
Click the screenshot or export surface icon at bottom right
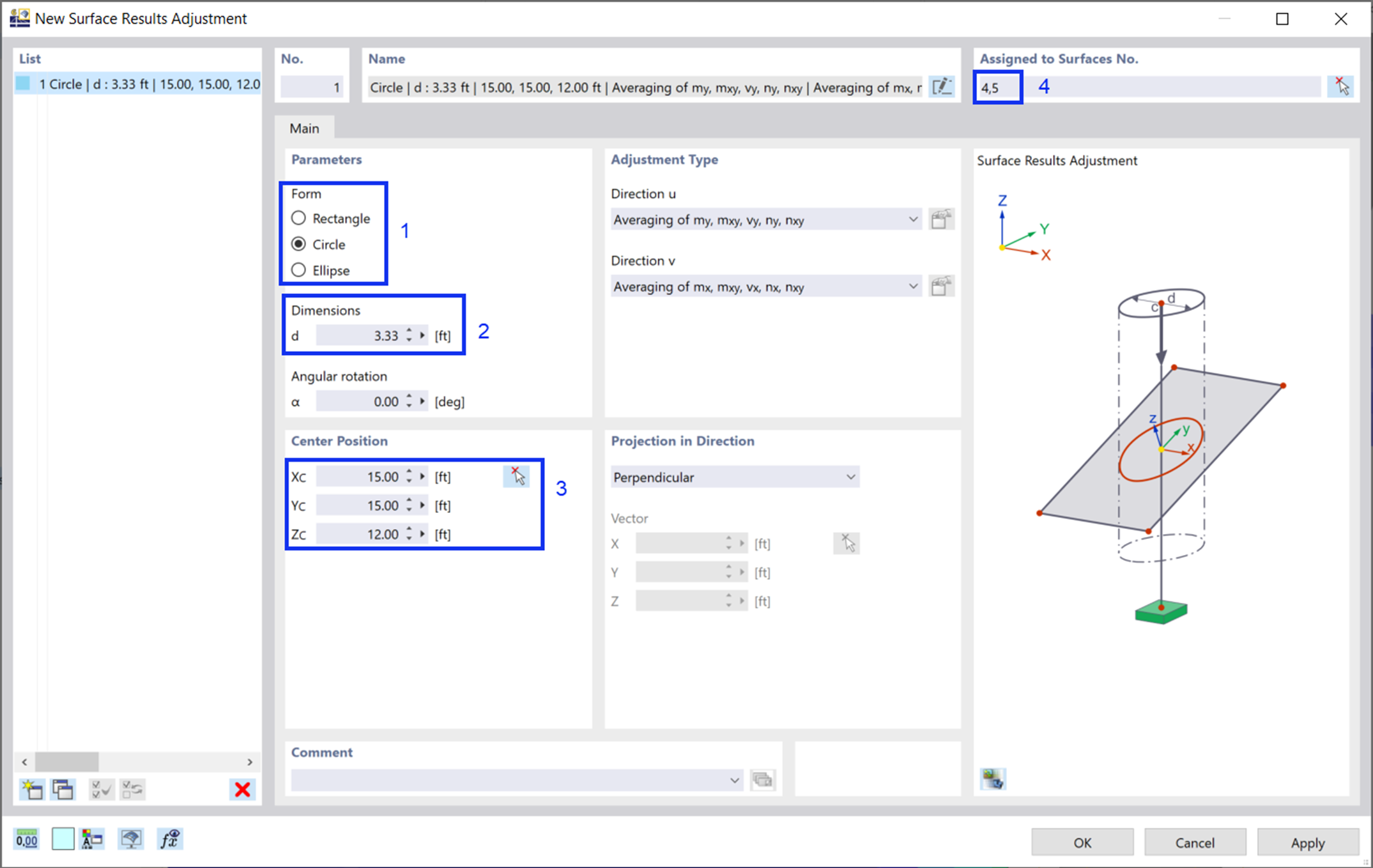994,779
